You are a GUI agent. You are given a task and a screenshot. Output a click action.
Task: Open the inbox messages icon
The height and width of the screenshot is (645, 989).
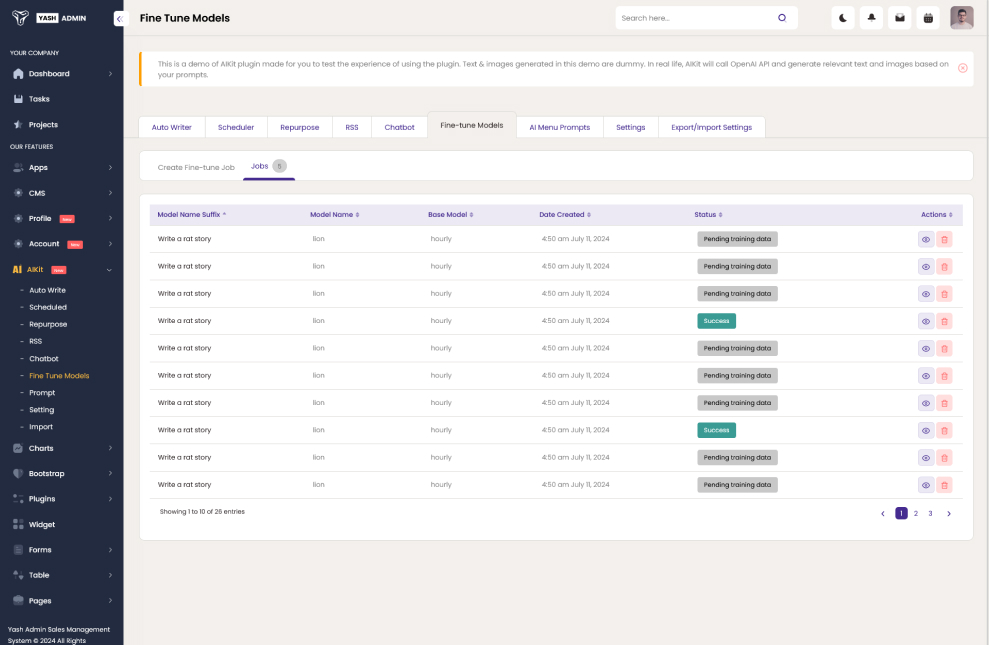[x=899, y=18]
